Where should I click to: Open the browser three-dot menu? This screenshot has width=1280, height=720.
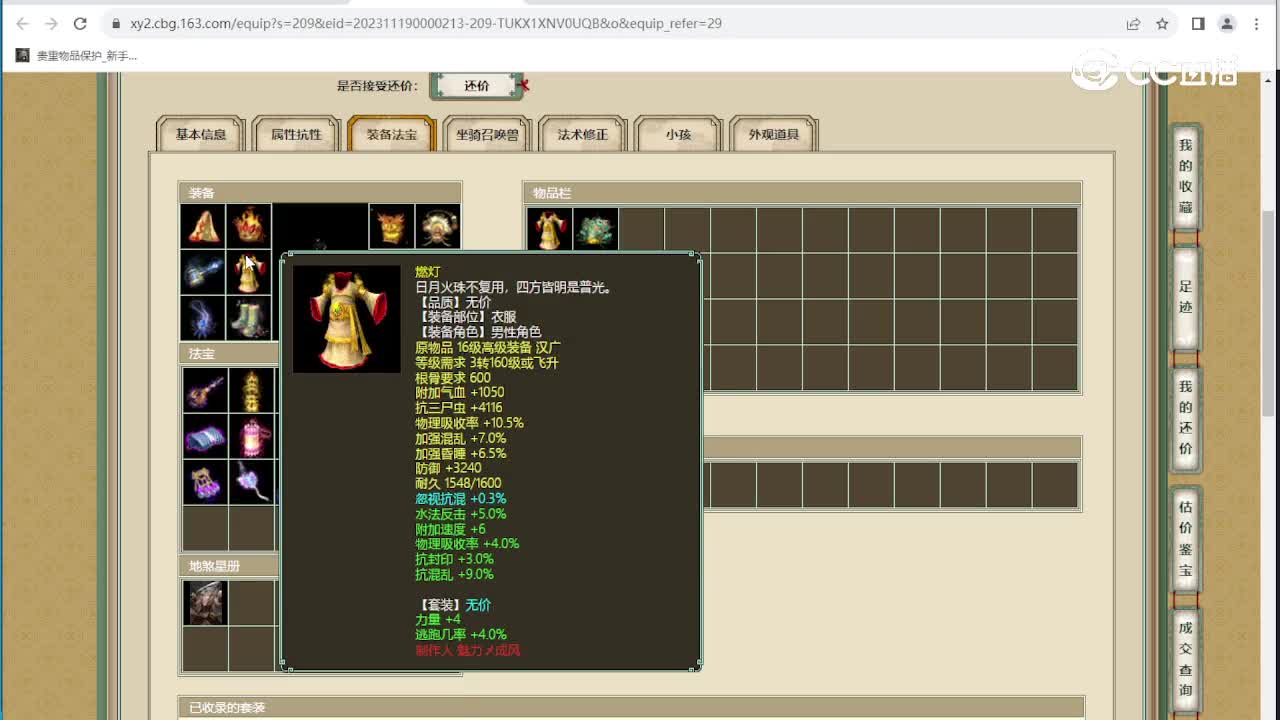(1256, 24)
